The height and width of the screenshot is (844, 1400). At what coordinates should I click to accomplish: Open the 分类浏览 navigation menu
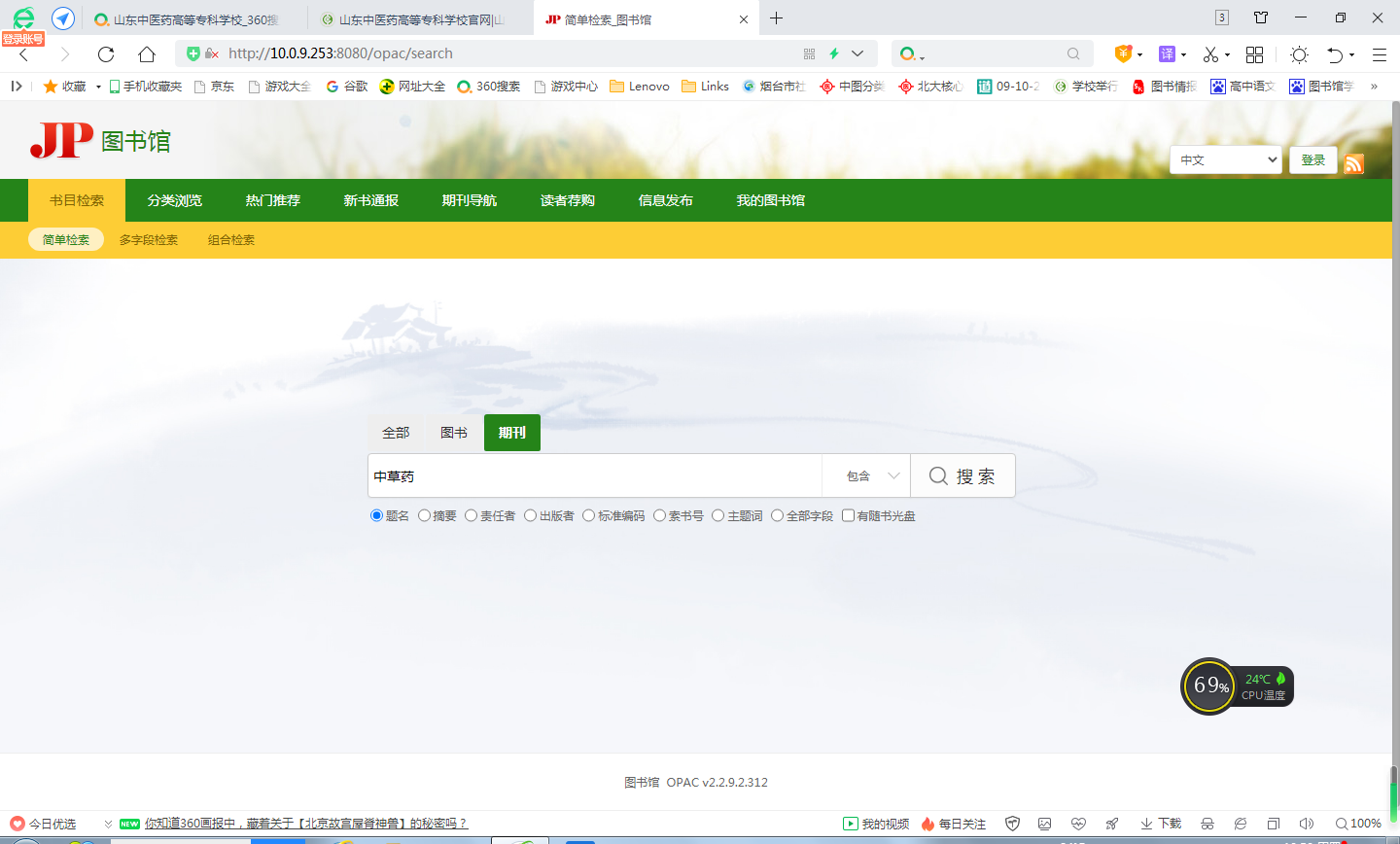pyautogui.click(x=175, y=200)
